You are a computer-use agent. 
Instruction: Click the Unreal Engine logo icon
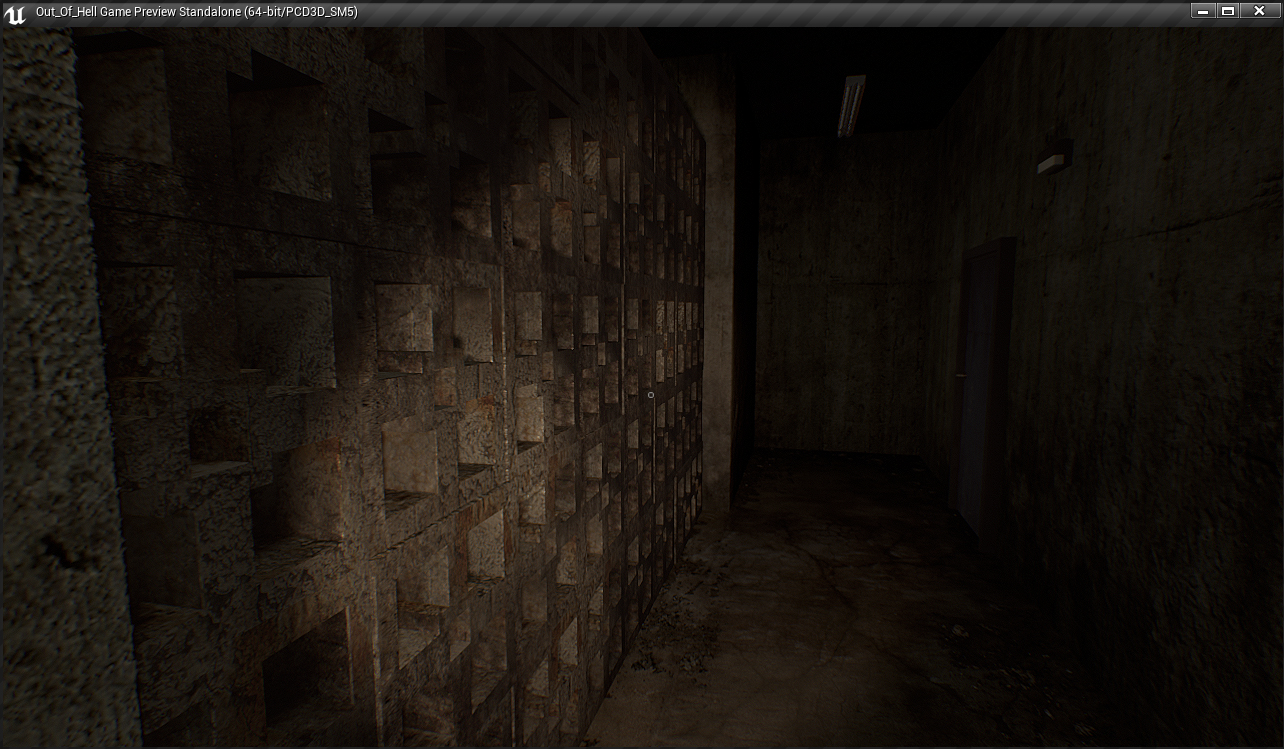coord(15,14)
